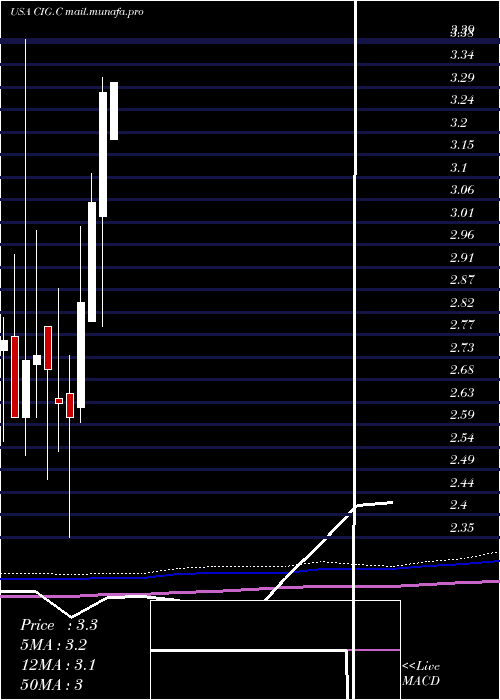Screen dimensions: 500x700
Task: Click the 3.2 price axis label
Action: coord(458,122)
